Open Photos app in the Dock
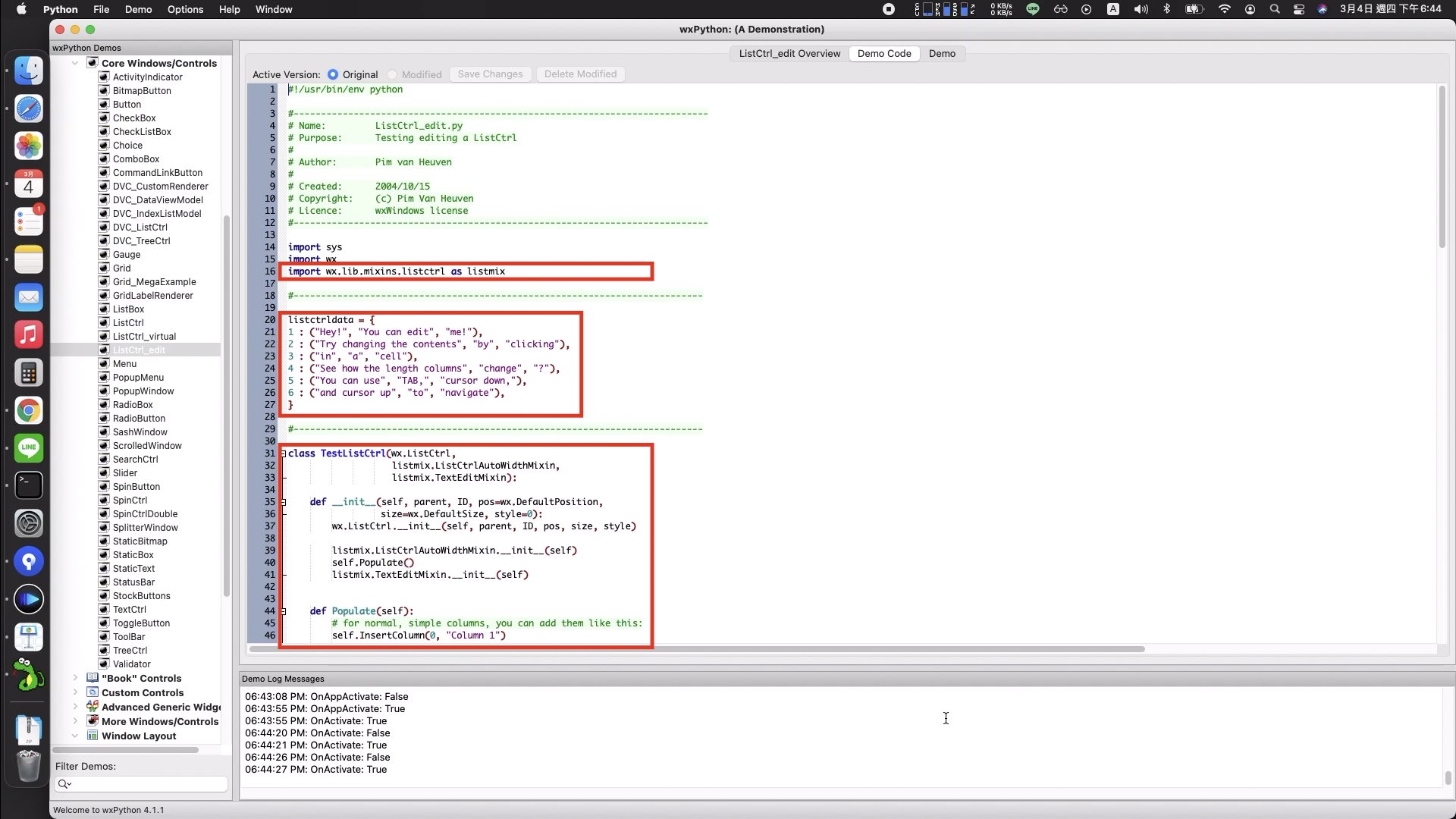 (29, 146)
